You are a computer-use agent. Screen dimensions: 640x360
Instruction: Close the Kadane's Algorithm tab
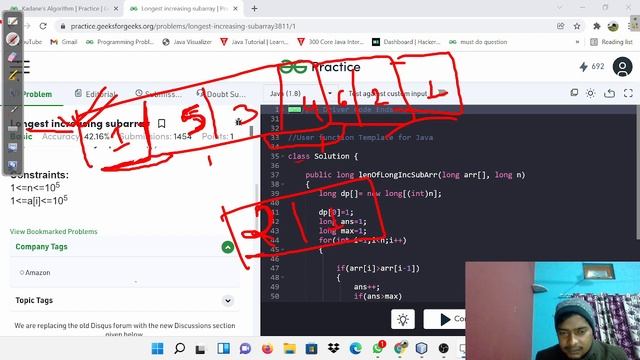point(116,8)
